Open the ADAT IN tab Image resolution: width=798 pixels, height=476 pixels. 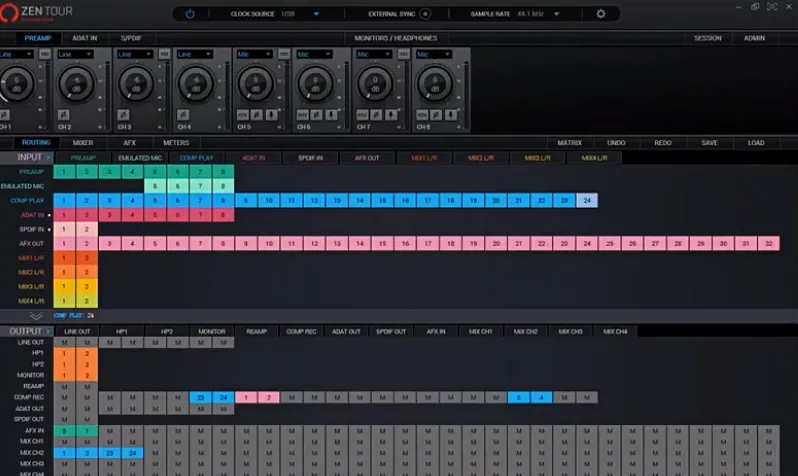83,38
